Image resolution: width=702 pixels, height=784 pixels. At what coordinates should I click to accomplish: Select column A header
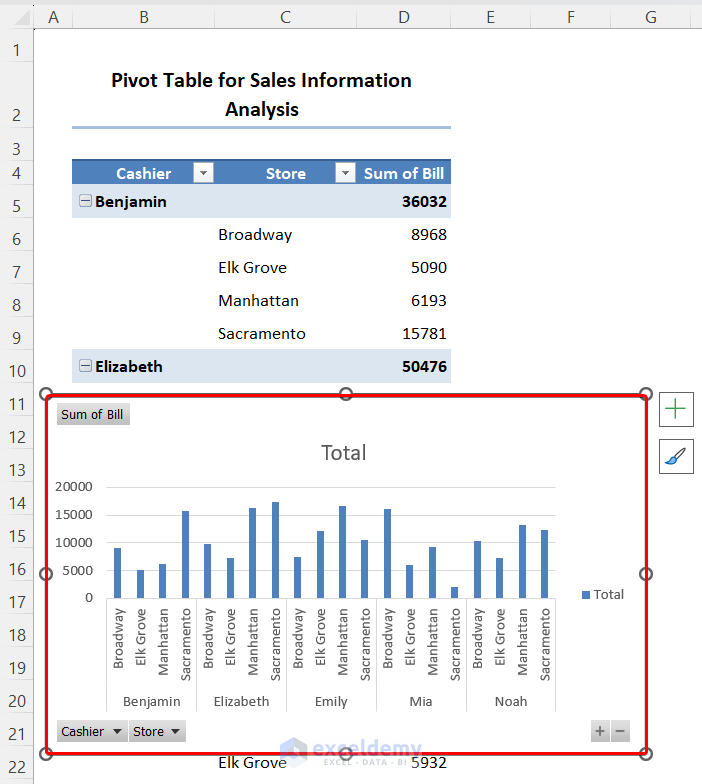point(54,17)
